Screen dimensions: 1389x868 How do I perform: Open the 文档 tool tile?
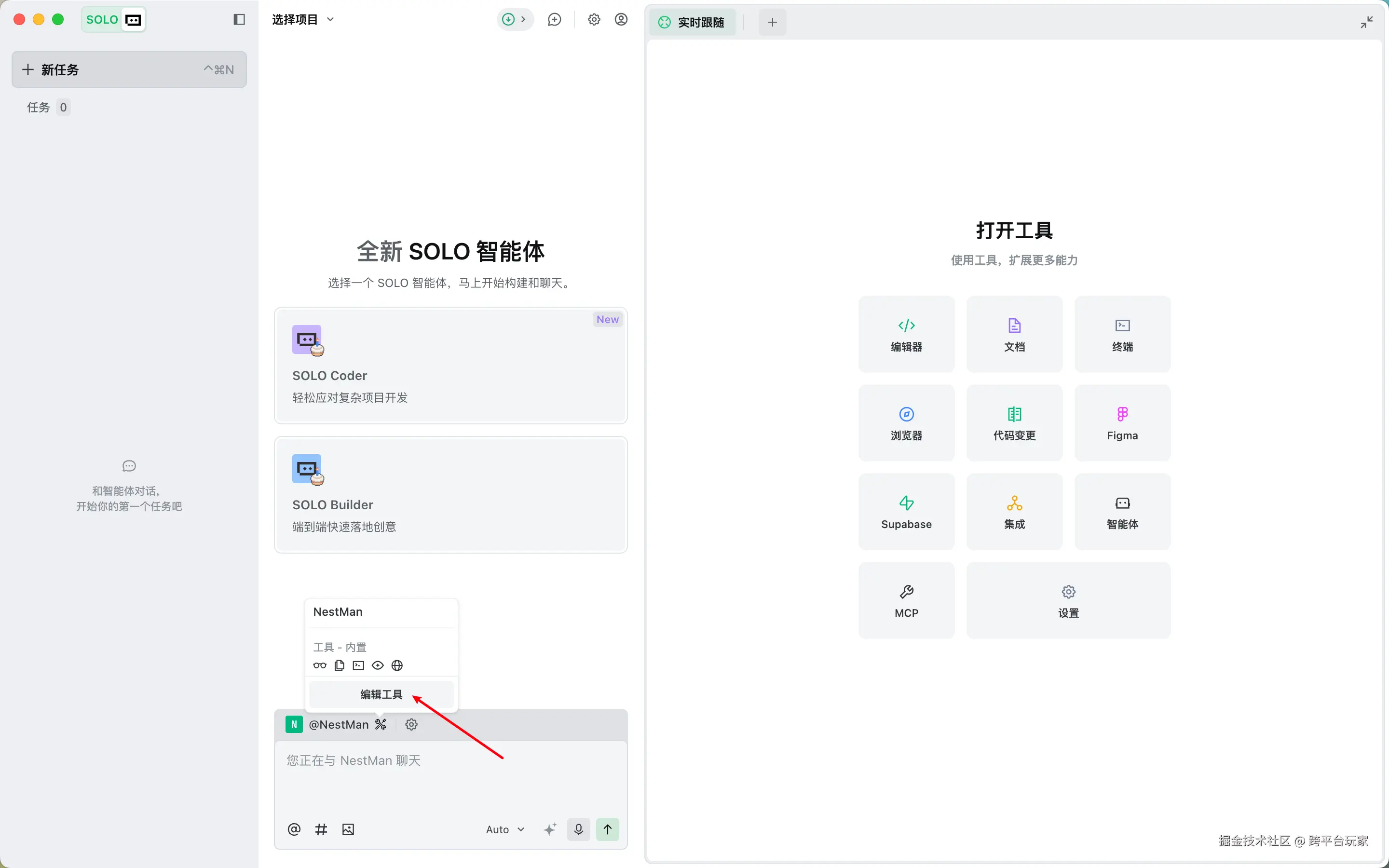tap(1014, 334)
